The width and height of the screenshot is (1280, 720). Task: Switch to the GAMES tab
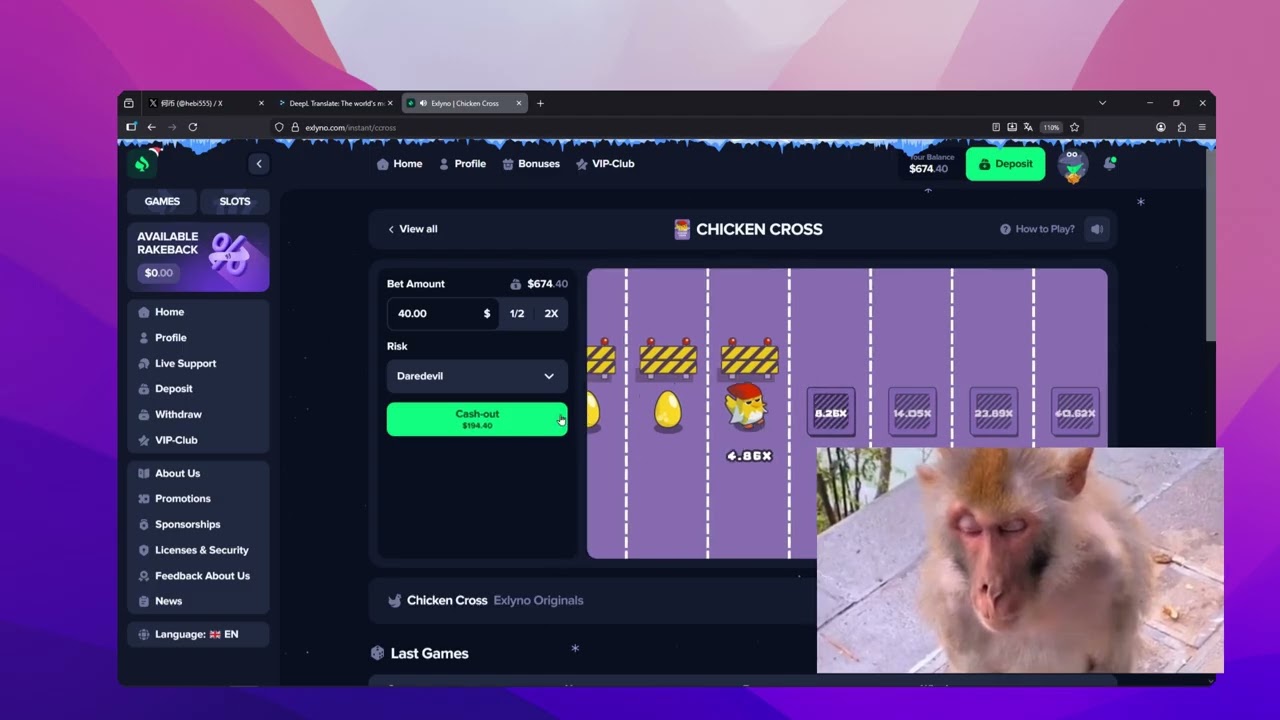coord(162,201)
